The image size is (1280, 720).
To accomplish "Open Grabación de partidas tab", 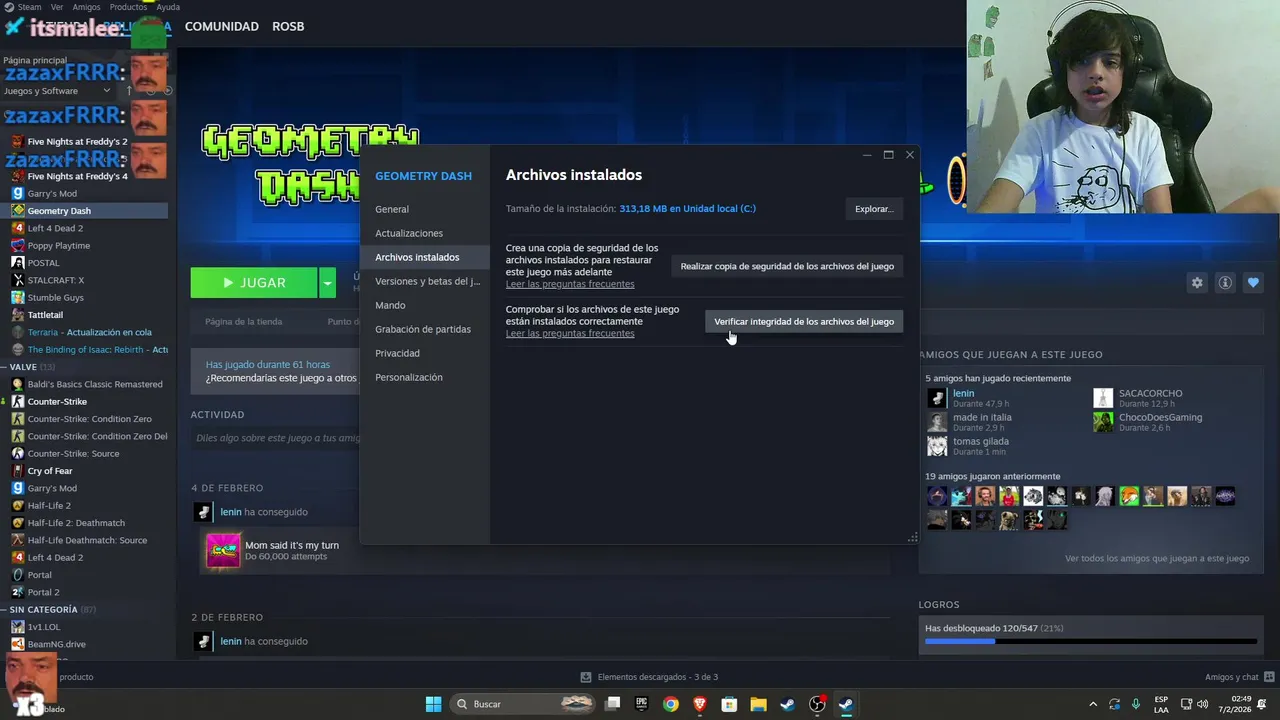I will click(x=424, y=329).
